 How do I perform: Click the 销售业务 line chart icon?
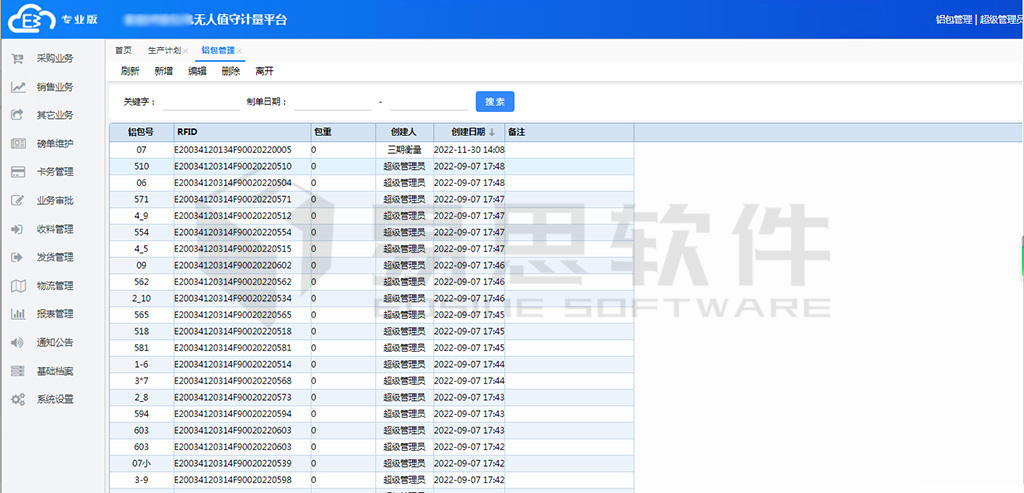(x=17, y=87)
